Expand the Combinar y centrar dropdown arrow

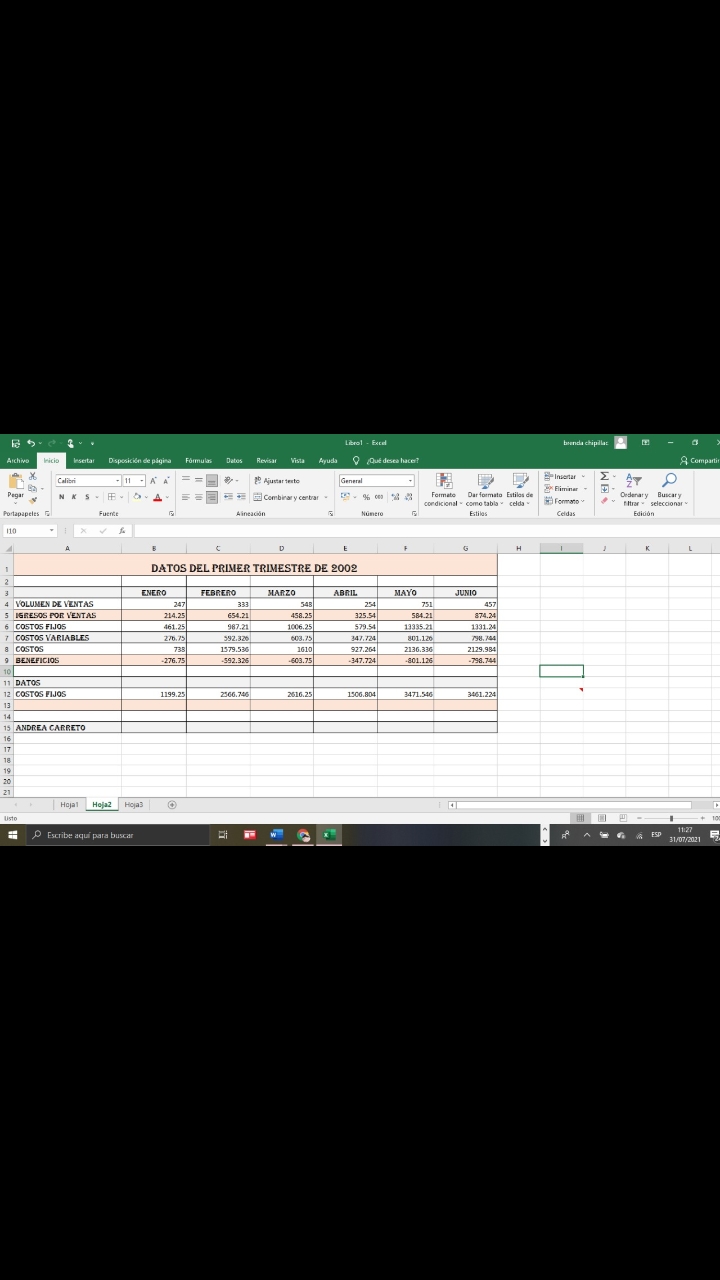click(324, 497)
